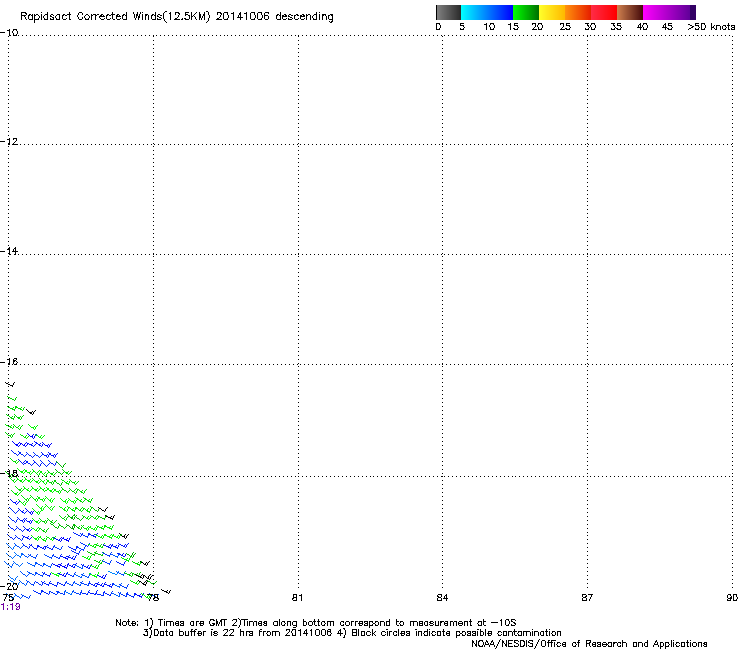
Task: Click the legend tick label 45
Action: (667, 27)
